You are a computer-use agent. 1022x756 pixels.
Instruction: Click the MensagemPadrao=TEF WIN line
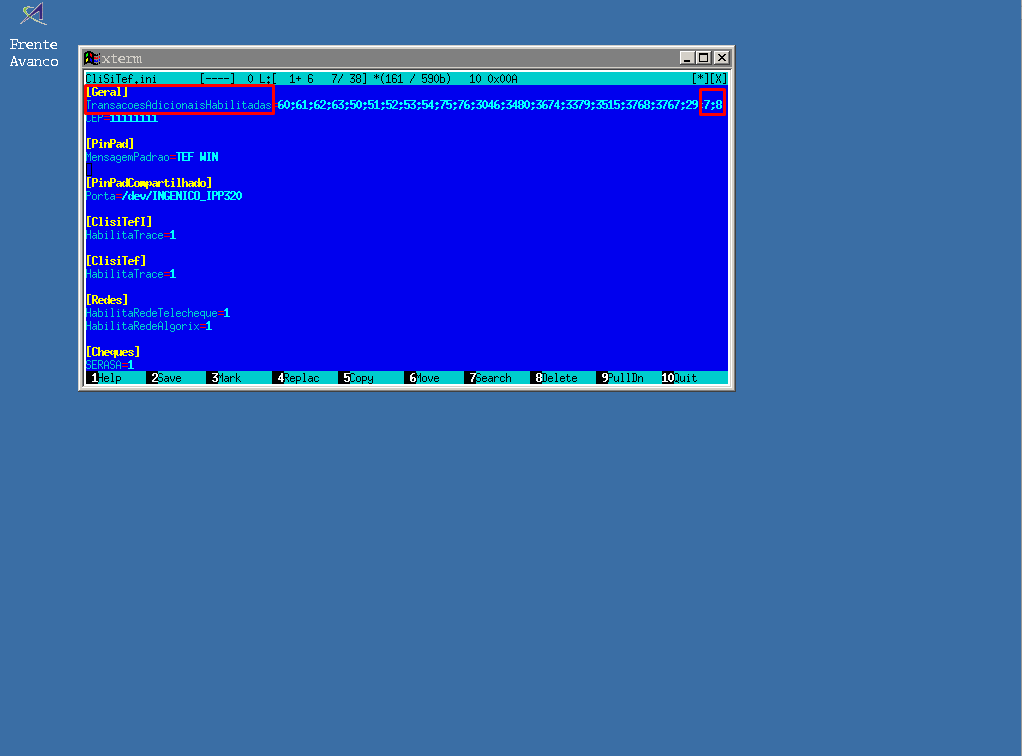coord(152,157)
